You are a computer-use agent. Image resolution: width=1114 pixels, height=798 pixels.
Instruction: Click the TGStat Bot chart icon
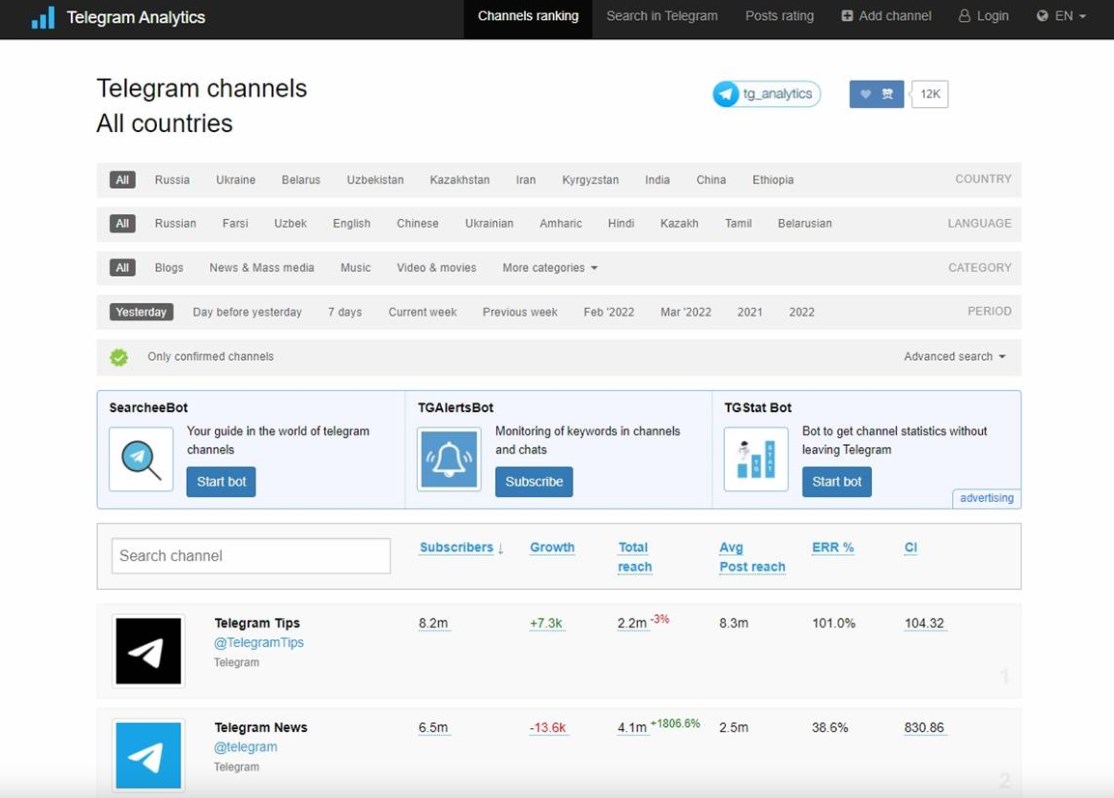[756, 459]
